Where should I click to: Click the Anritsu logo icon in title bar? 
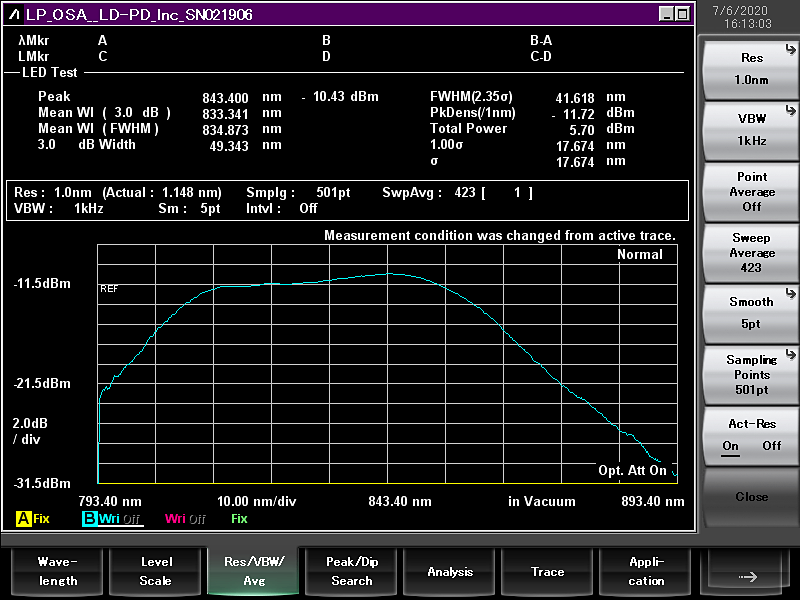point(14,14)
